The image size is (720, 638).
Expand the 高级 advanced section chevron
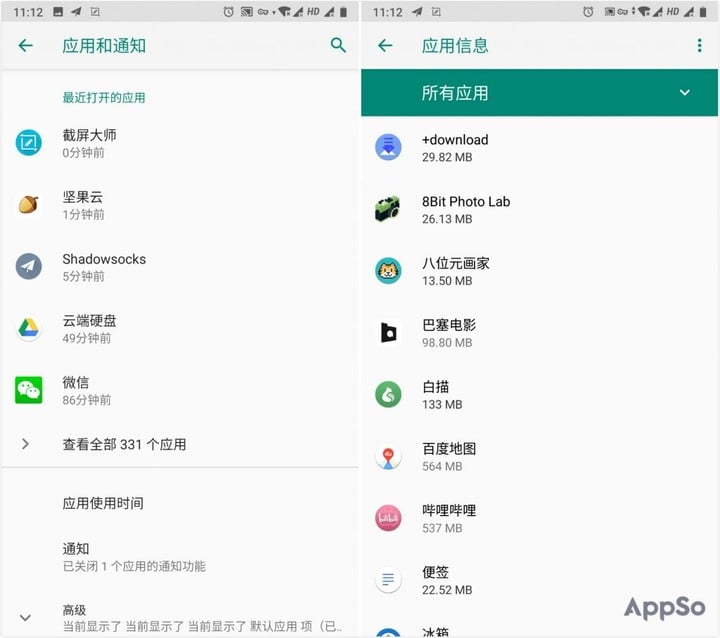point(26,617)
